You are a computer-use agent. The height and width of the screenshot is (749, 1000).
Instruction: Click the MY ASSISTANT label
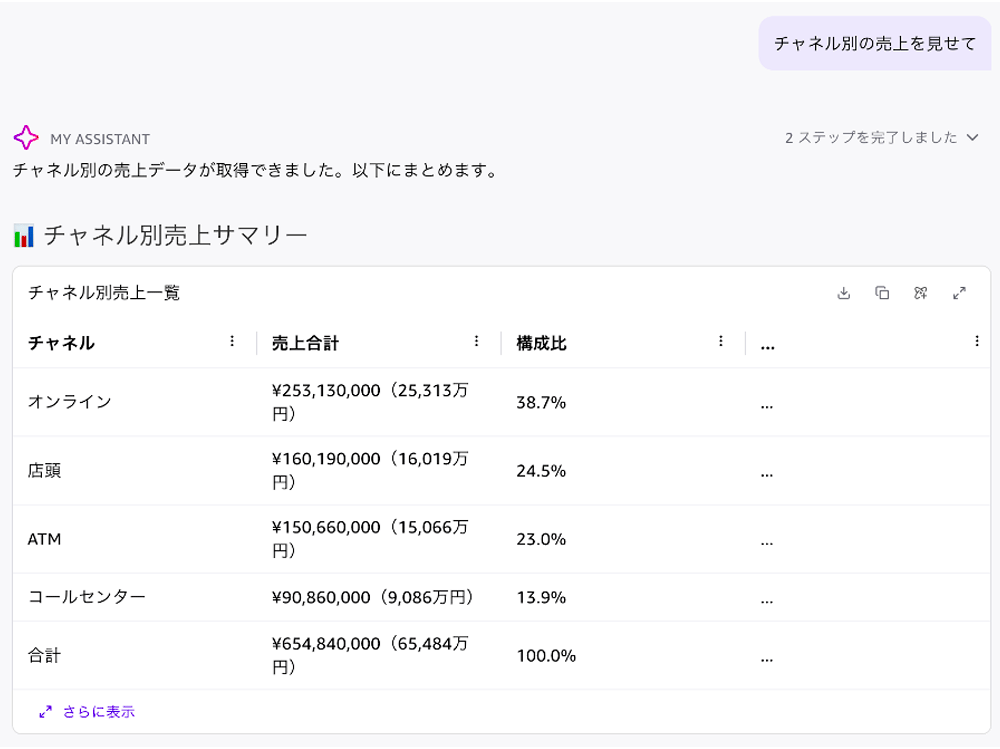pos(100,139)
